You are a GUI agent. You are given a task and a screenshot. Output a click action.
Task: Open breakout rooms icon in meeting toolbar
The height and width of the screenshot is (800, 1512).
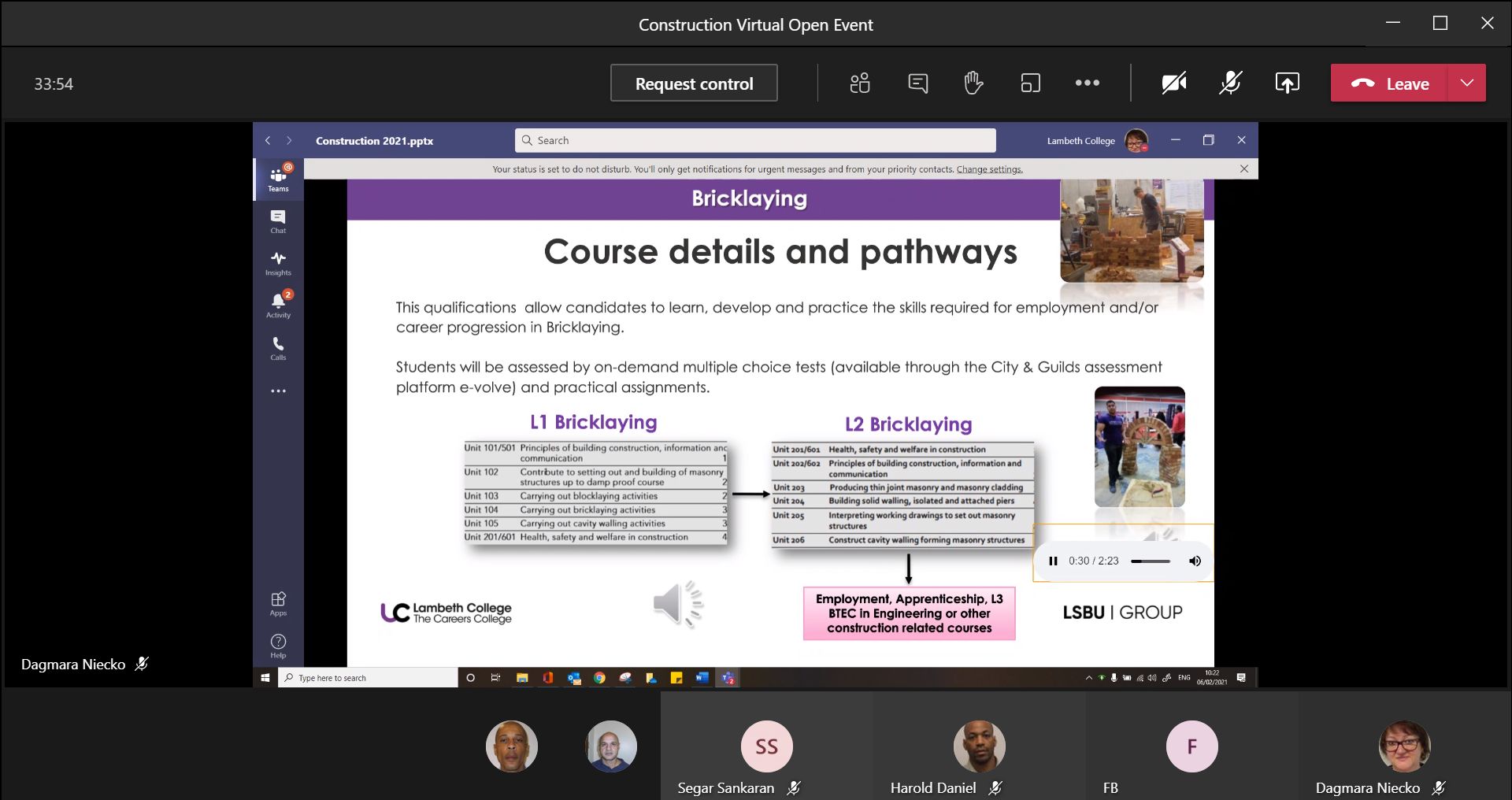click(1030, 83)
